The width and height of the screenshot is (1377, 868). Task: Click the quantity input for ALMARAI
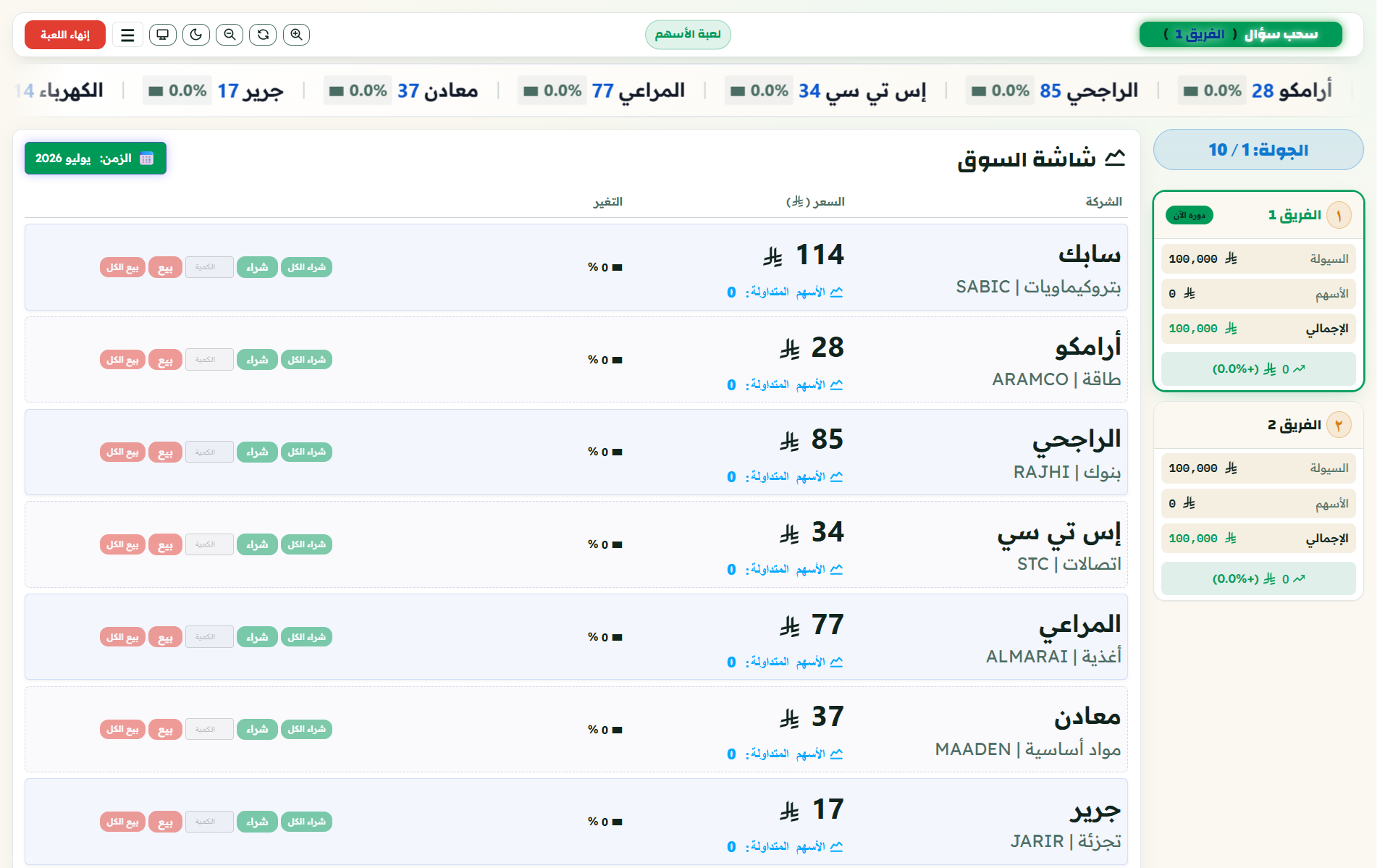click(x=209, y=637)
